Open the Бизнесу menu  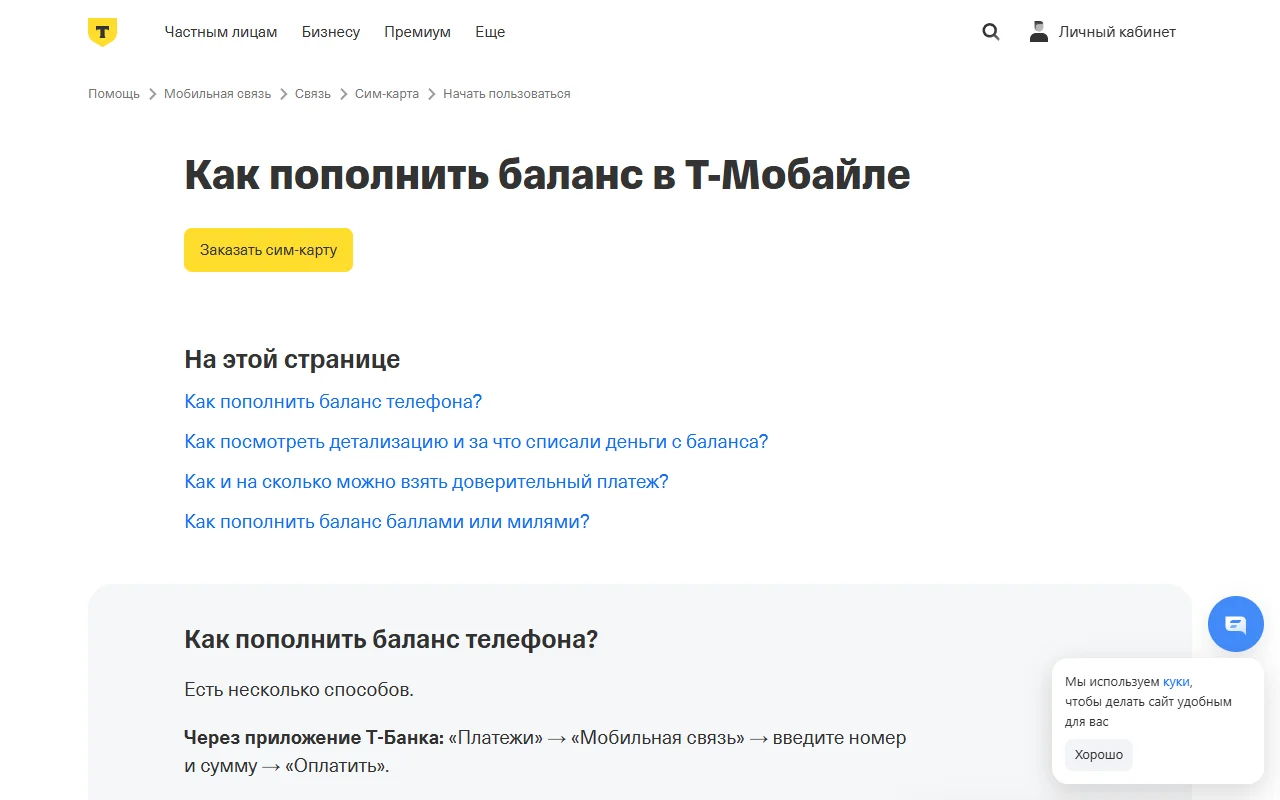pyautogui.click(x=331, y=32)
